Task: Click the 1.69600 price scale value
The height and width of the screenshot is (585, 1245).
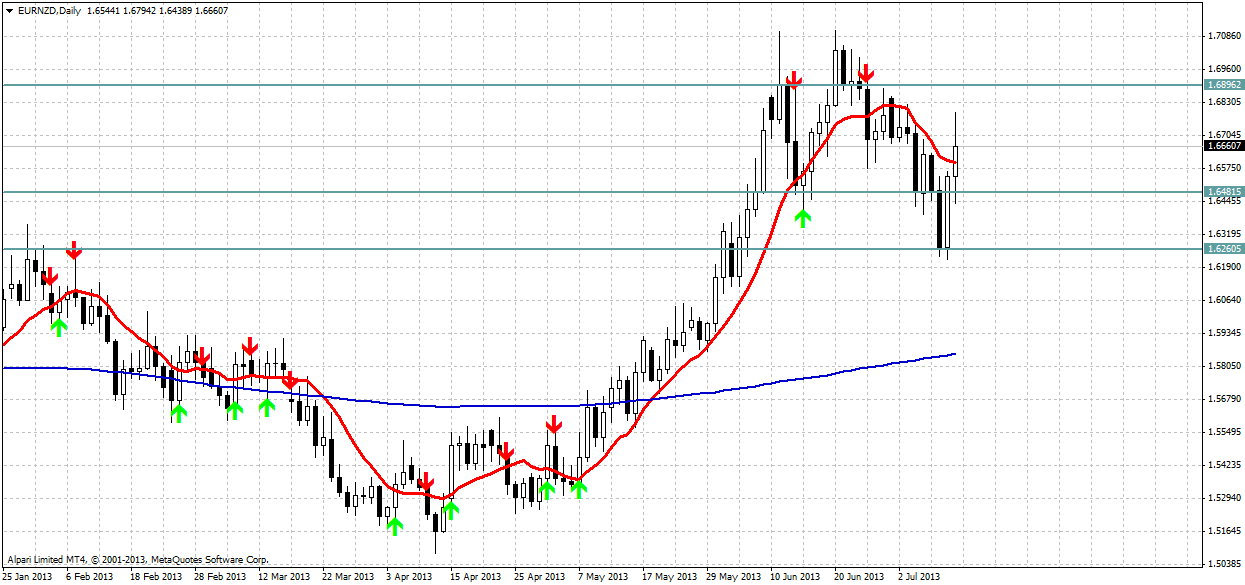Action: pyautogui.click(x=1224, y=69)
